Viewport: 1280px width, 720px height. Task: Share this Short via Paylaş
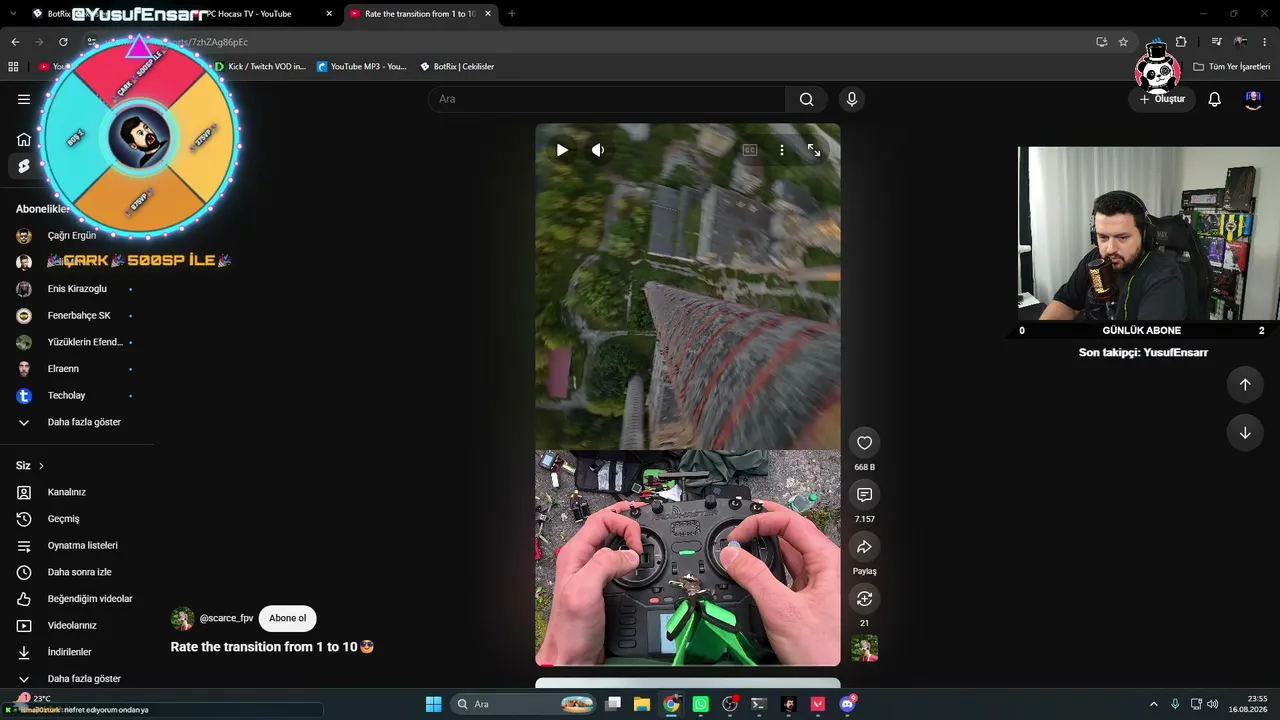tap(865, 547)
